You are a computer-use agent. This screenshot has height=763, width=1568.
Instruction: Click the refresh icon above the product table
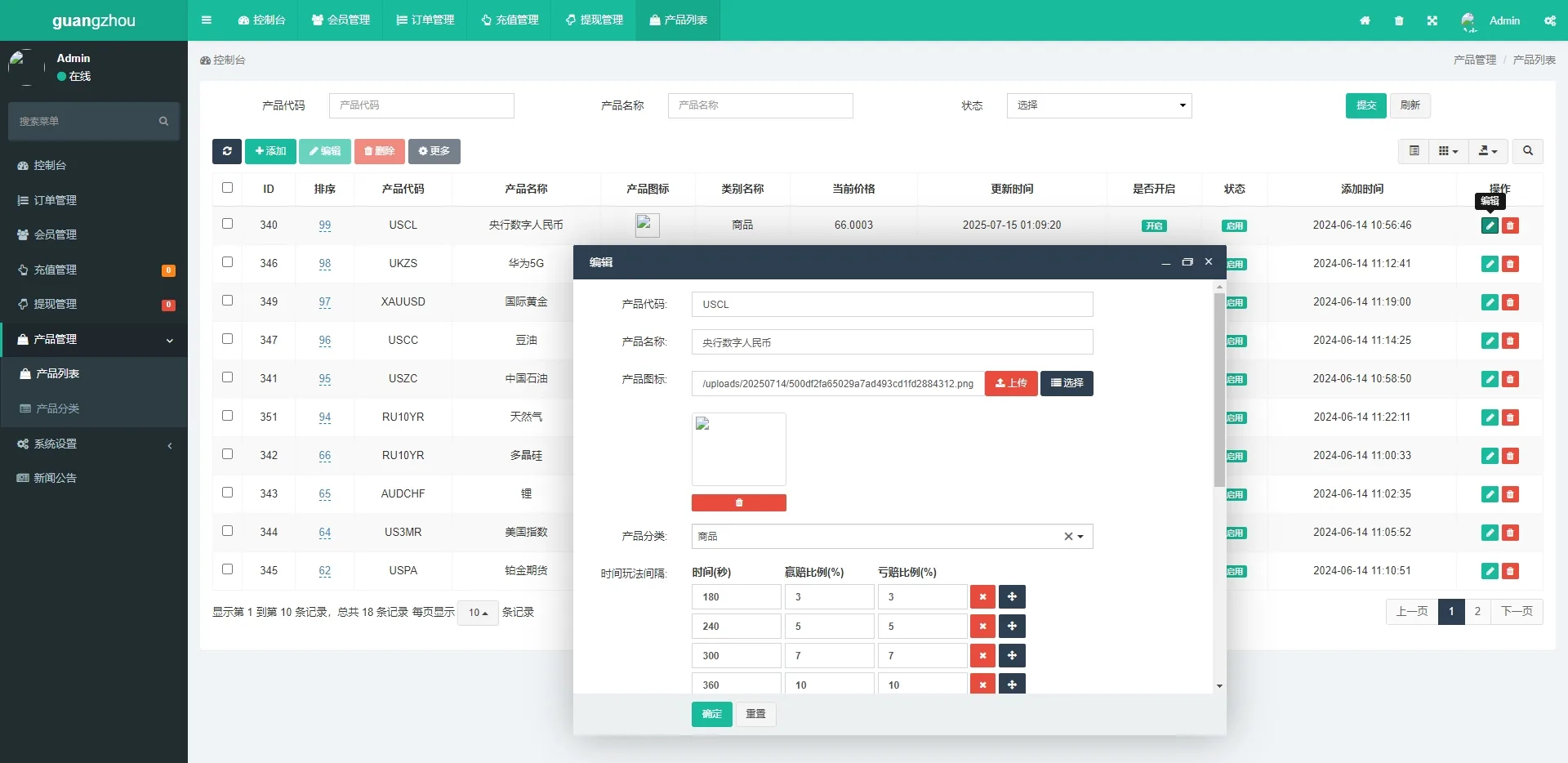(226, 151)
